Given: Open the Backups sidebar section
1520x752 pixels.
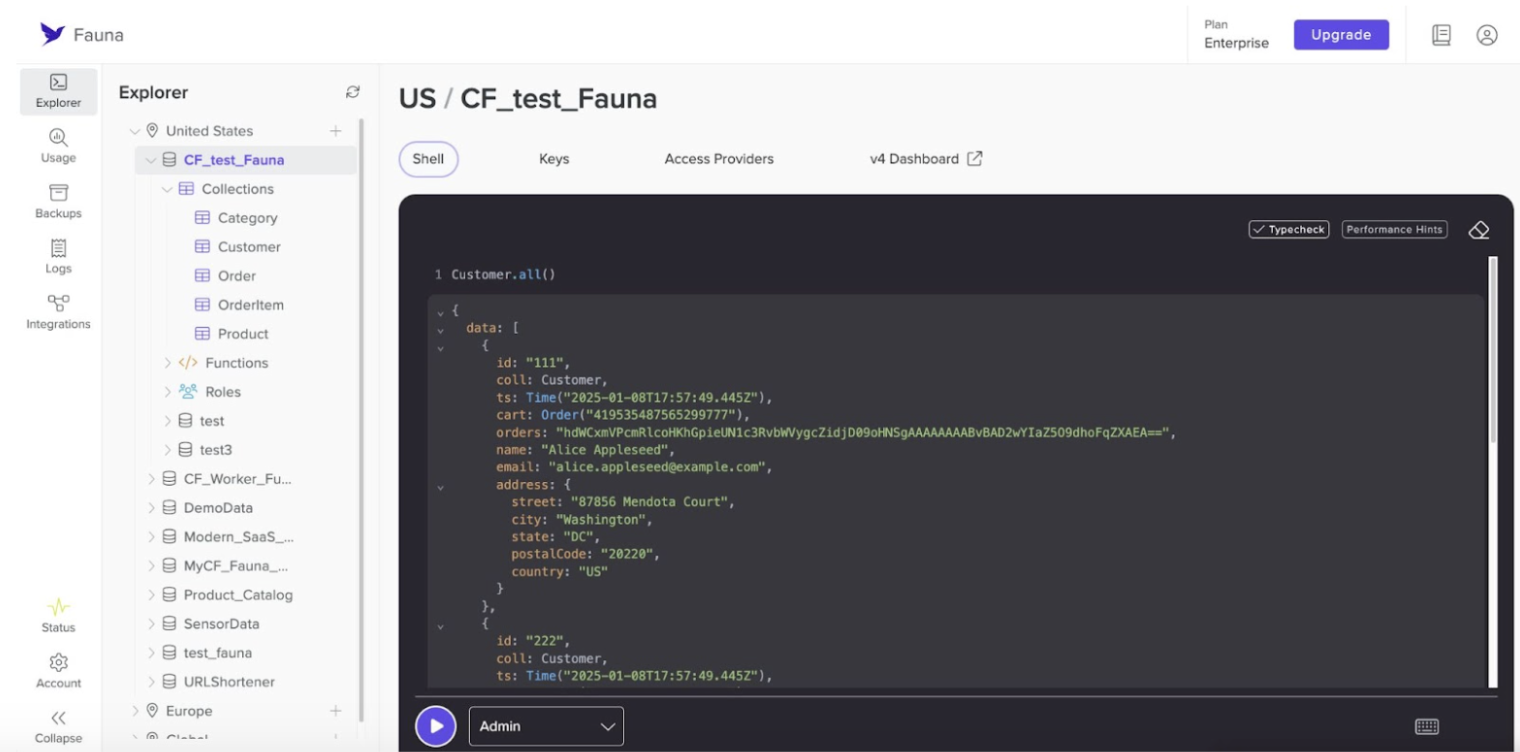Looking at the screenshot, I should coord(59,201).
